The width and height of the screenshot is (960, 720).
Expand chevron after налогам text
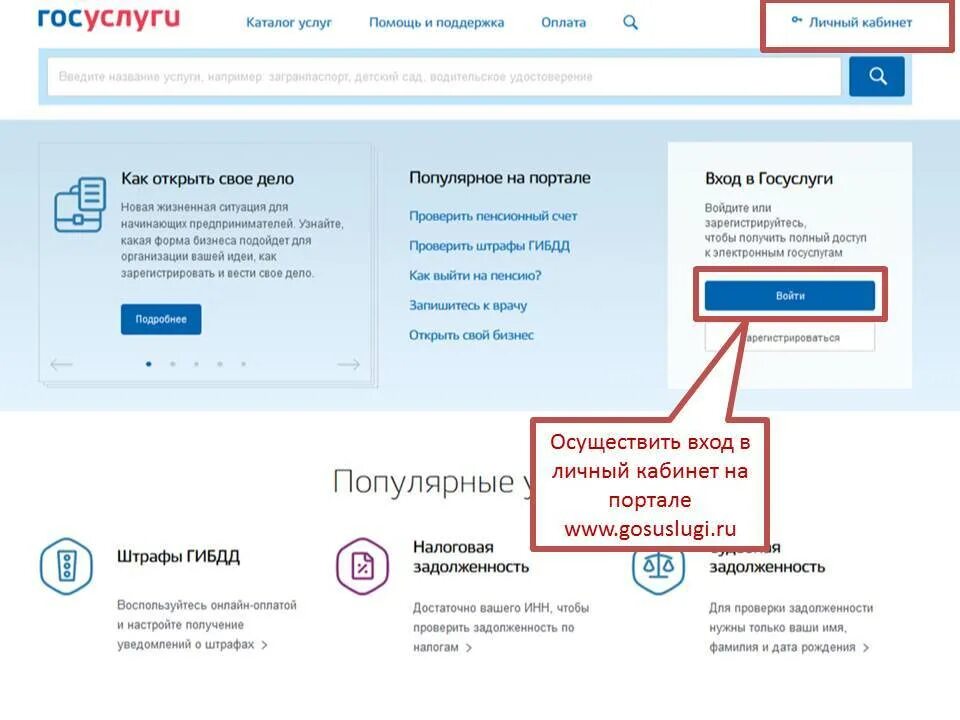tap(469, 648)
